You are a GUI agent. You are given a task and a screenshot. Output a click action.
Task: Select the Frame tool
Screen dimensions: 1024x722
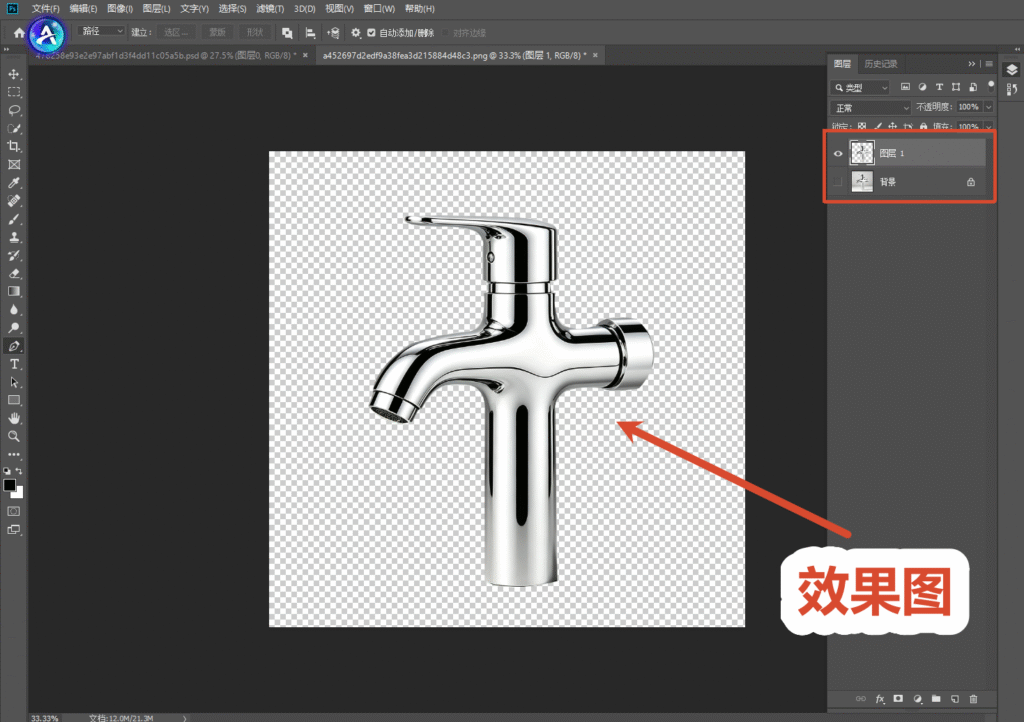point(14,165)
